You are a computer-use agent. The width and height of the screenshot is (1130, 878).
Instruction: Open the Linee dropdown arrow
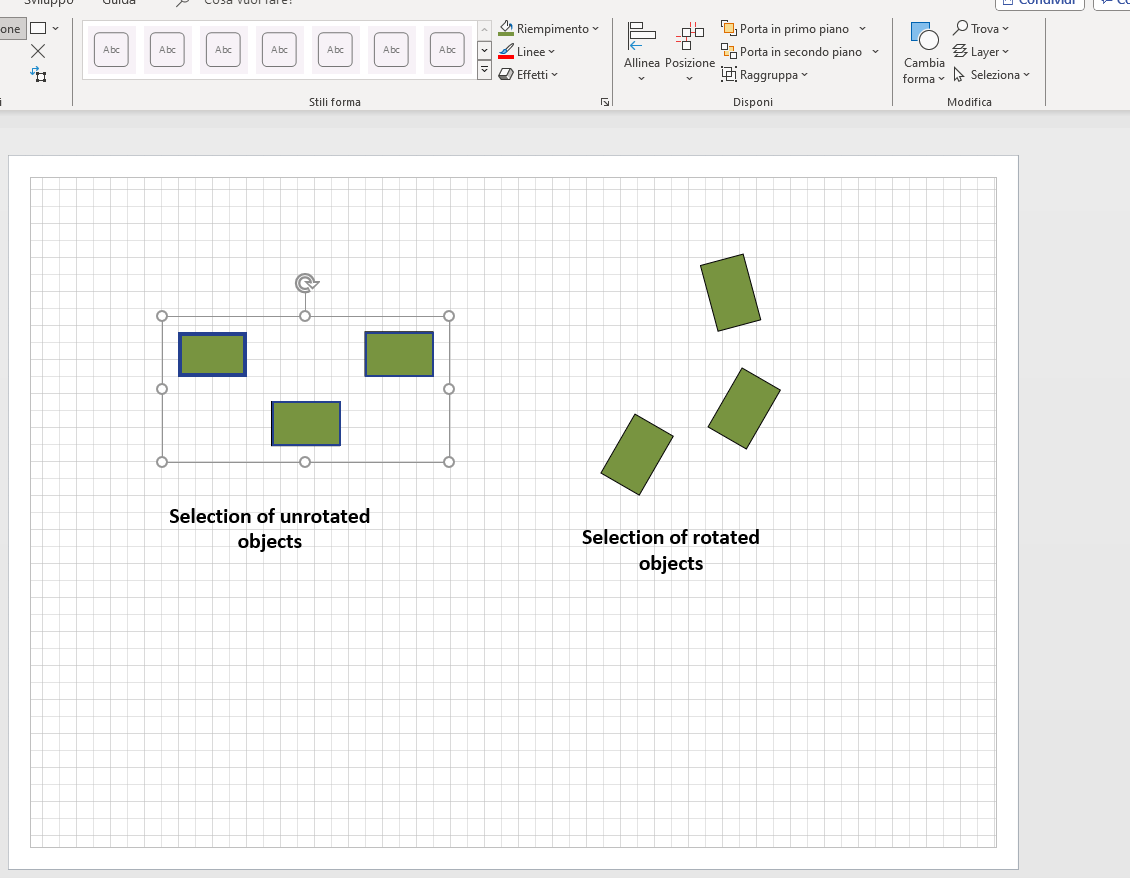pos(551,52)
